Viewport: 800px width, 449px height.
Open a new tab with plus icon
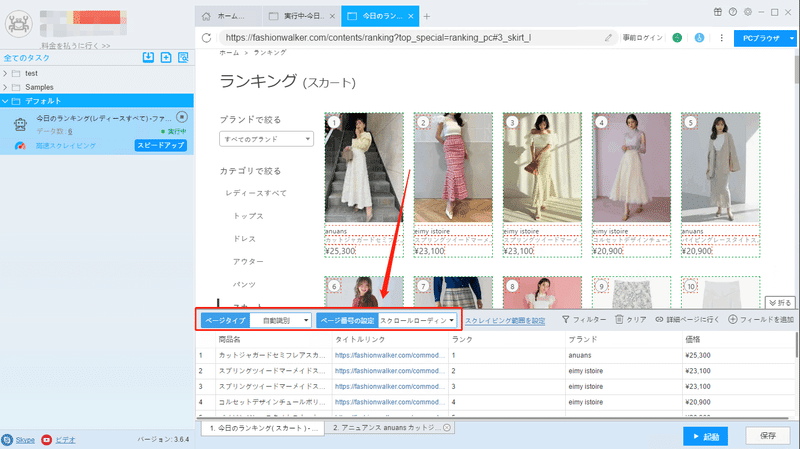click(427, 16)
